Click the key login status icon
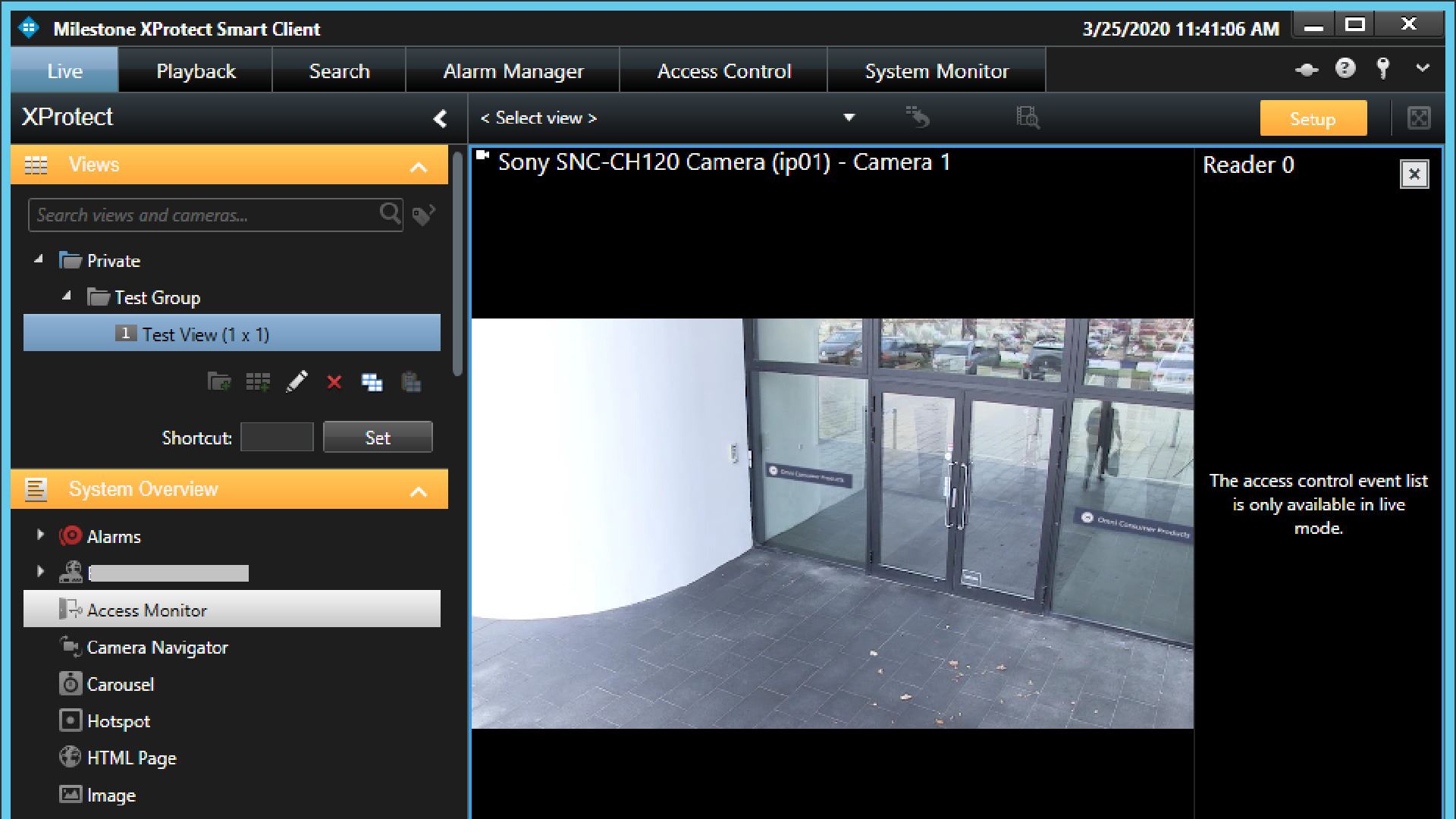 click(x=1383, y=68)
